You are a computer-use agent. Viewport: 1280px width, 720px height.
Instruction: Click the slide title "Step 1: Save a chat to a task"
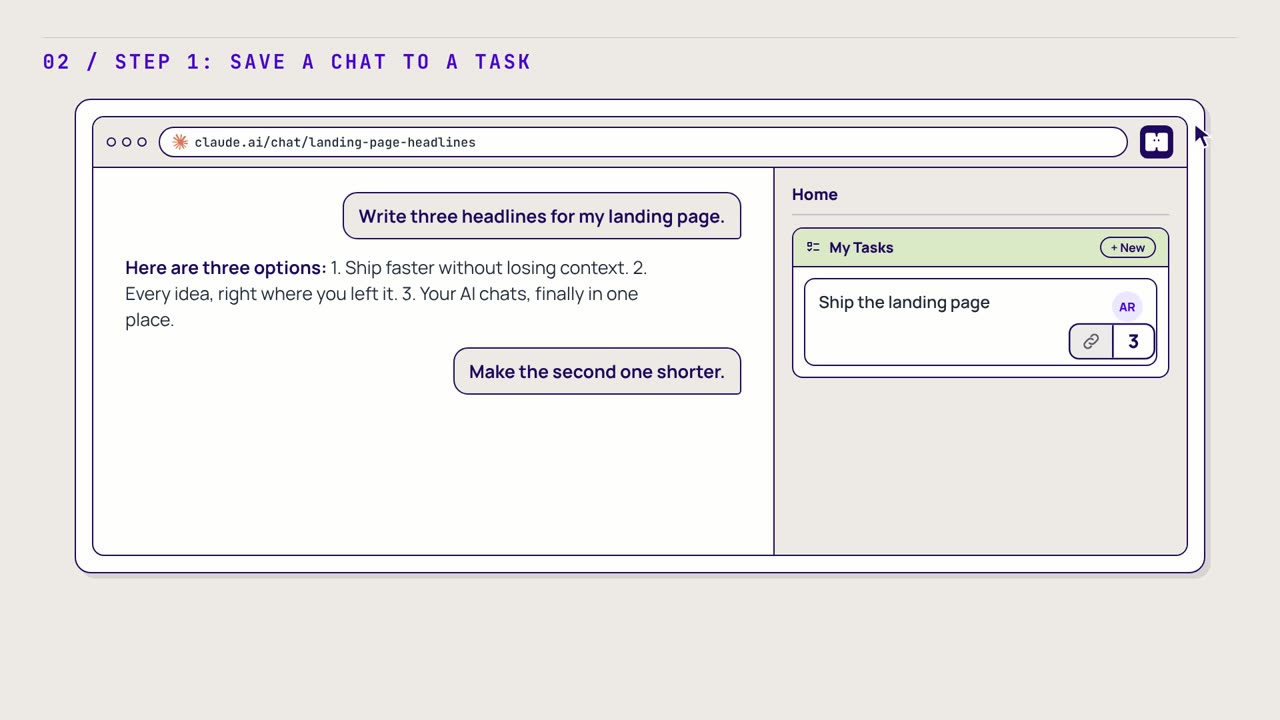323,62
